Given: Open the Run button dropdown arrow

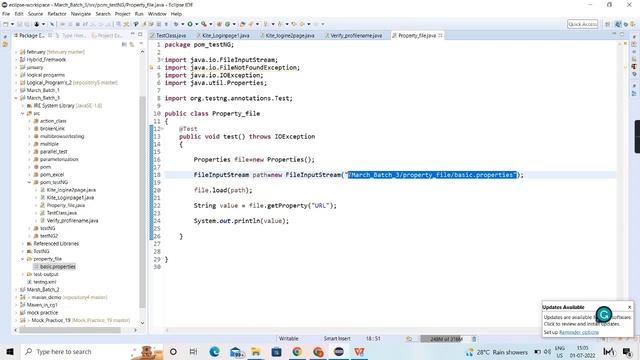Looking at the screenshot, I should click(x=196, y=24).
